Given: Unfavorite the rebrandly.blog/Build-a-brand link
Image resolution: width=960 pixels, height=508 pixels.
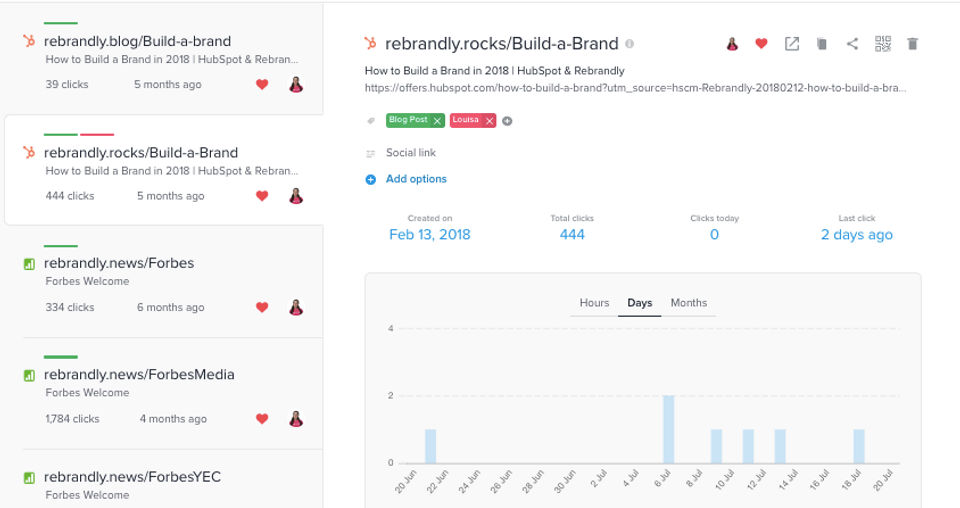Looking at the screenshot, I should coord(262,85).
